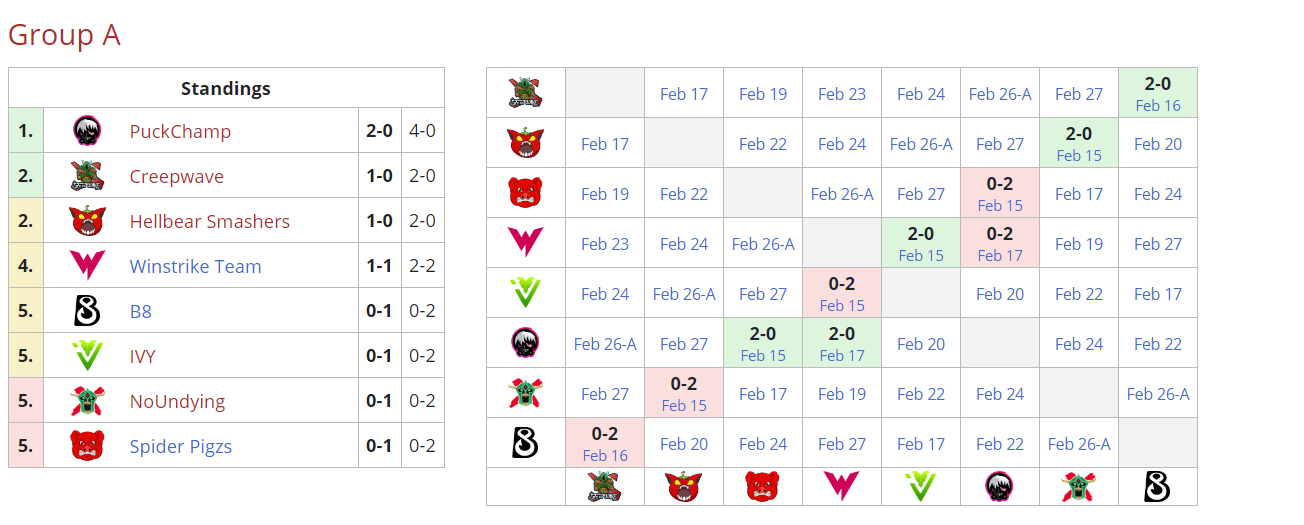Viewport: 1304px width, 525px height.
Task: Open the Winstrike Team link in the standings
Action: (195, 267)
